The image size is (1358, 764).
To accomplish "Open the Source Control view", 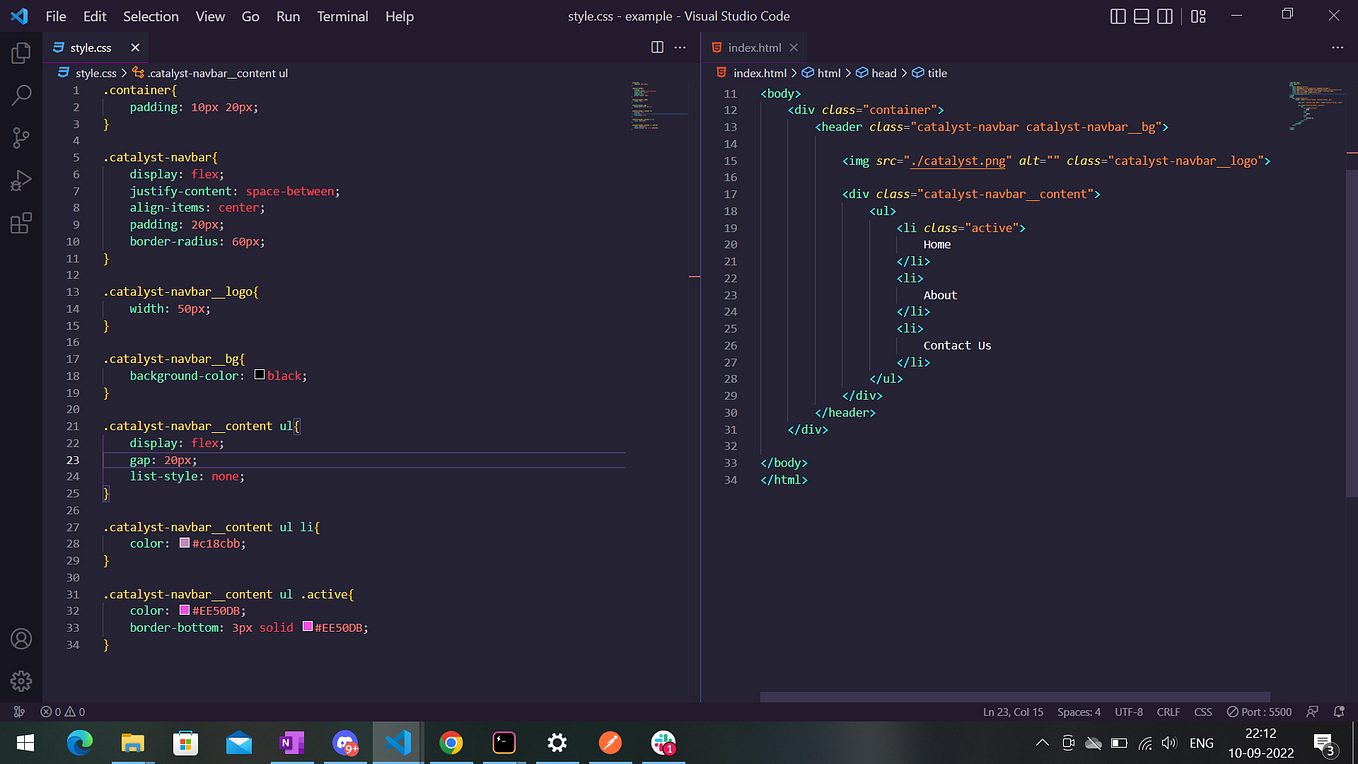I will coord(21,138).
